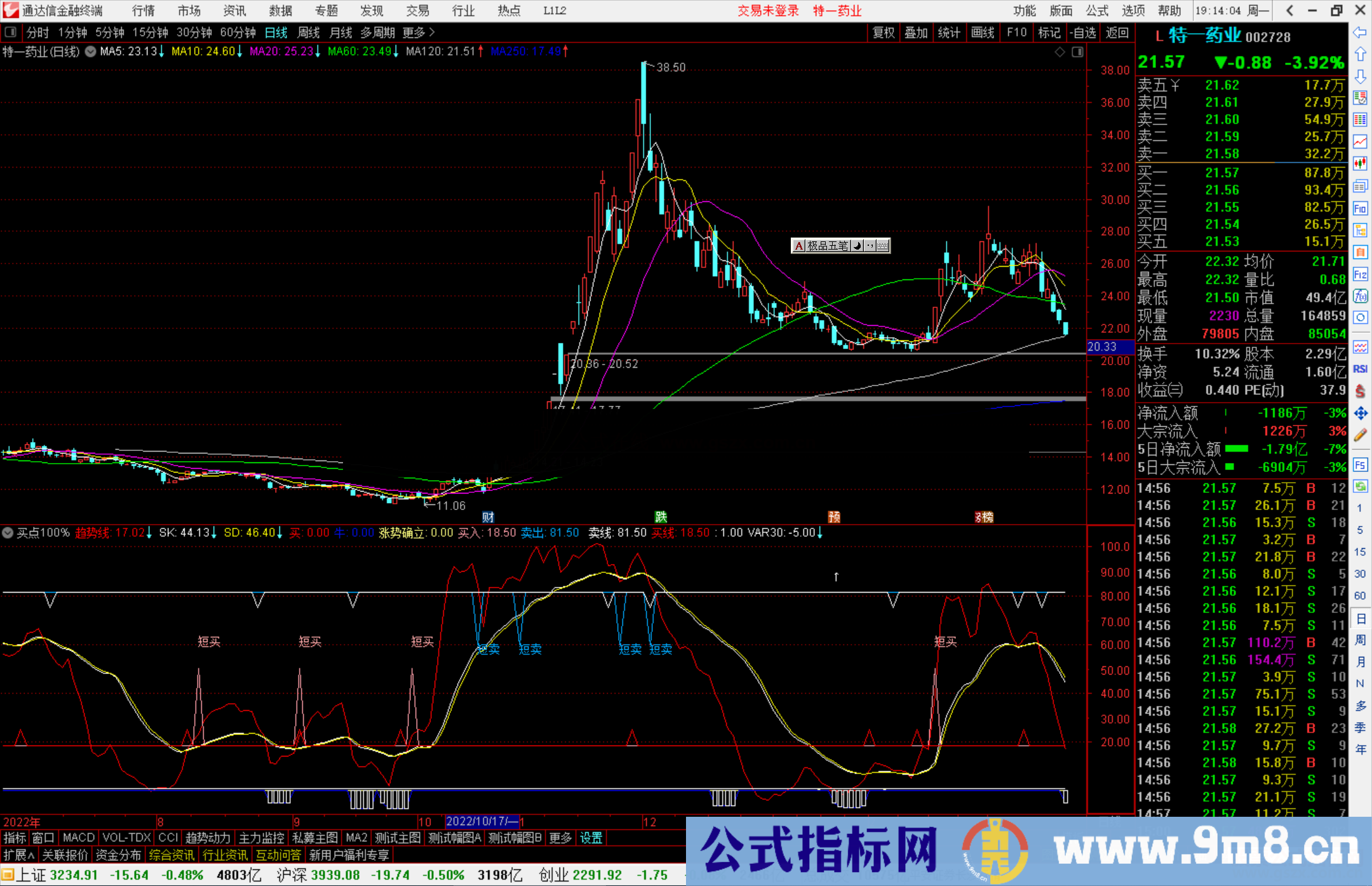Viewport: 1372px width, 886px height.
Task: Open the 统计 statistics dropdown
Action: 950,32
